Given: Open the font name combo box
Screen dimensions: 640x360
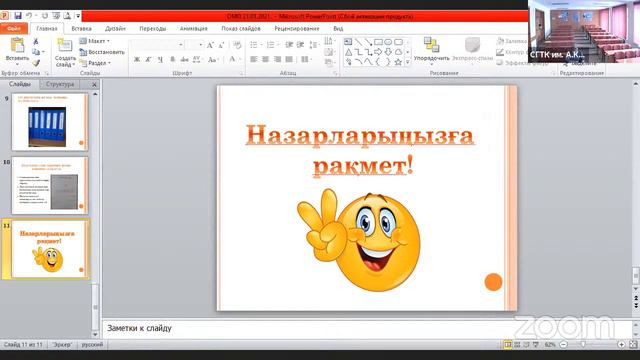Looking at the screenshot, I should pos(157,45).
